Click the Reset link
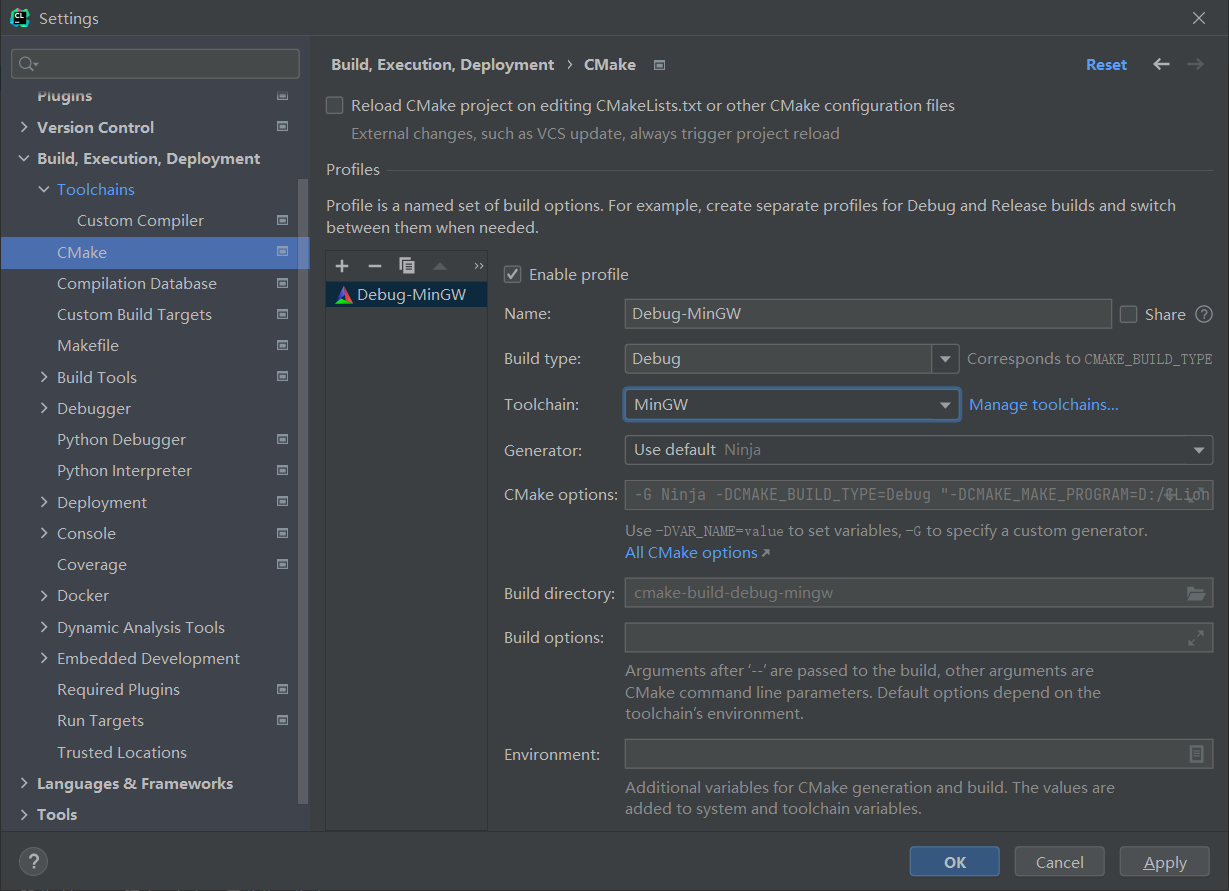Image resolution: width=1229 pixels, height=891 pixels. pyautogui.click(x=1106, y=64)
